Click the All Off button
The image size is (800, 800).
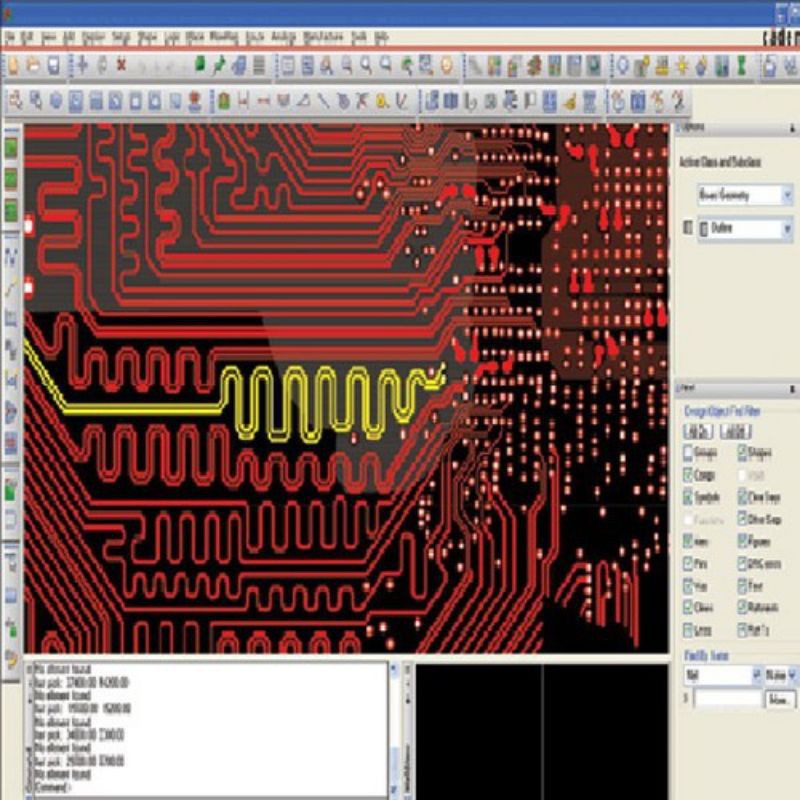736,432
